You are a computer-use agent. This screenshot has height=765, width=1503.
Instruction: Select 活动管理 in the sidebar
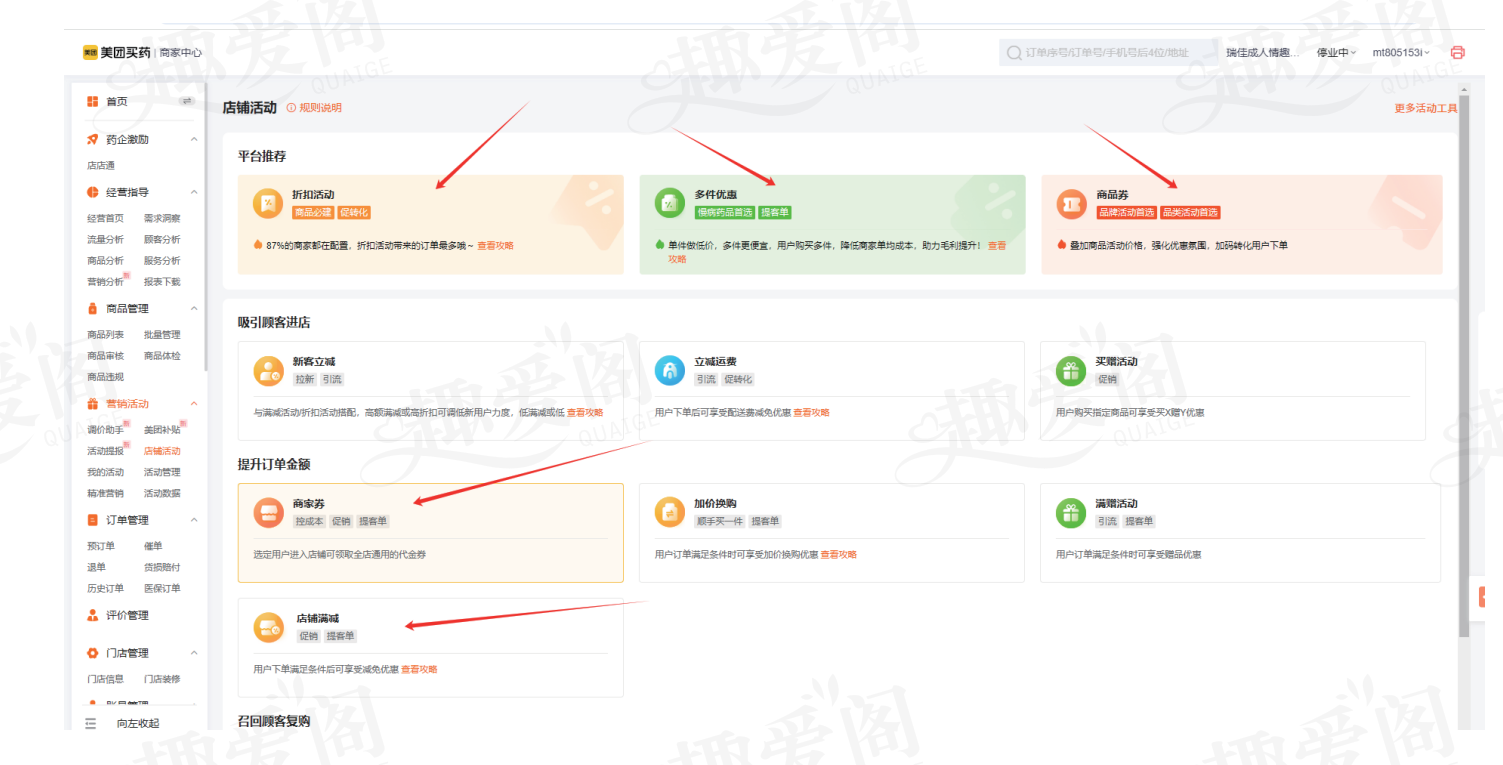click(x=162, y=472)
